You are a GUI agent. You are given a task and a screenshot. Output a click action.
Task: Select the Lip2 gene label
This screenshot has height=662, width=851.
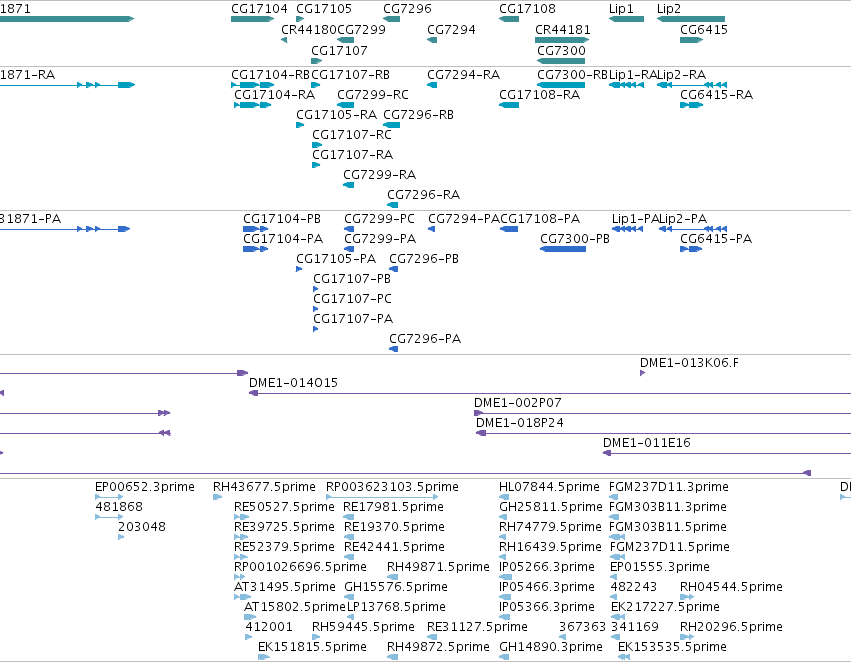click(x=669, y=9)
